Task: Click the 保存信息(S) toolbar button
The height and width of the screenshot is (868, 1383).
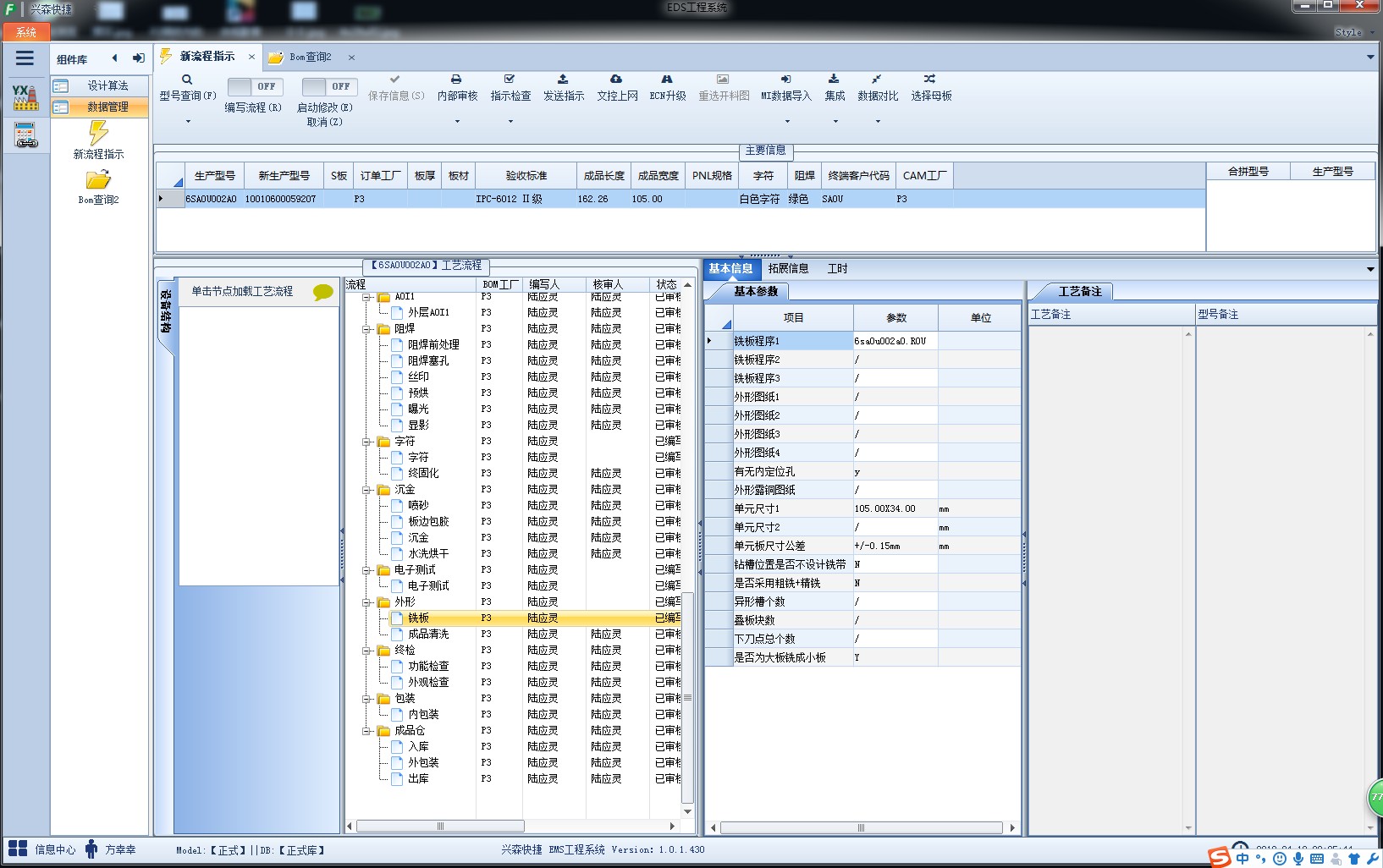Action: 395,87
